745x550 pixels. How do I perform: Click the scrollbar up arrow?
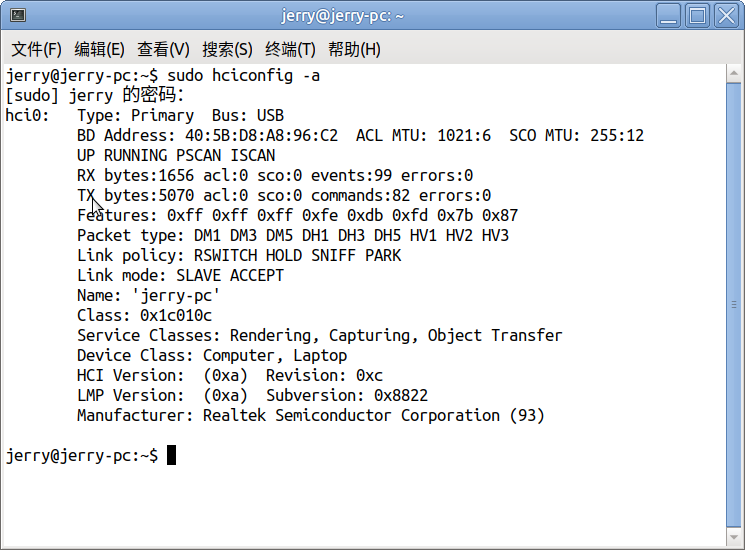(733, 74)
